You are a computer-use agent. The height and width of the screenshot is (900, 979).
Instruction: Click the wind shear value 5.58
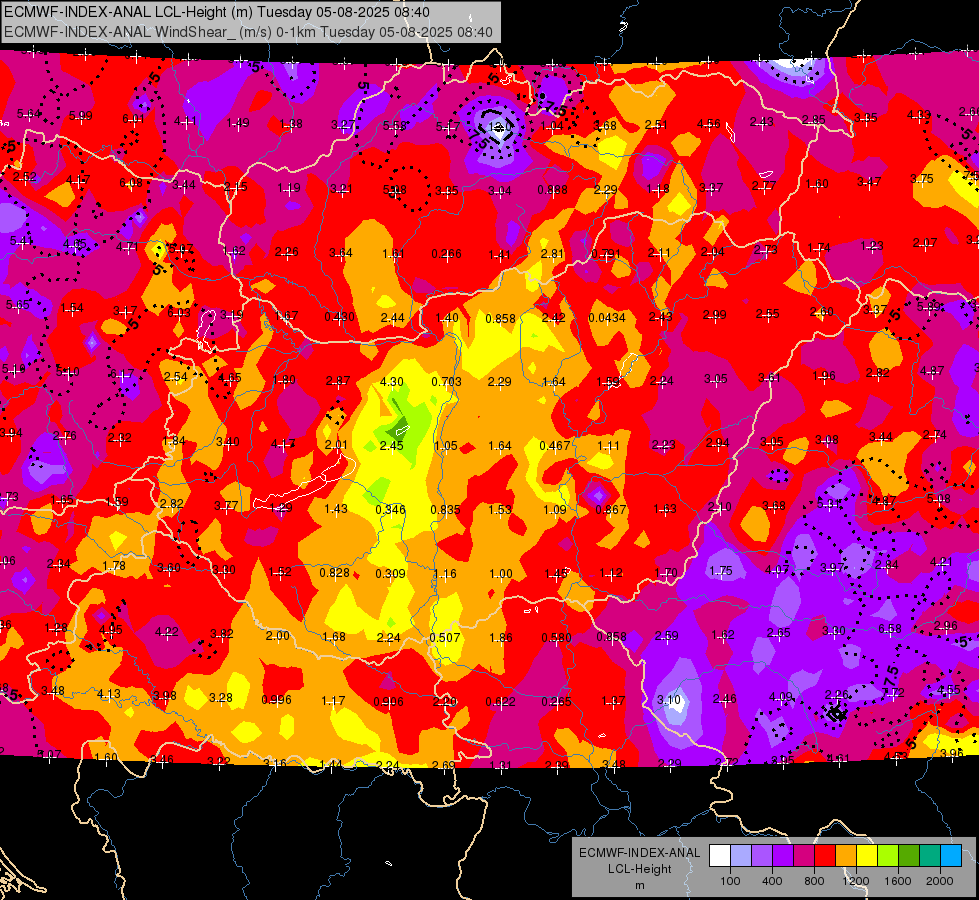tap(395, 126)
